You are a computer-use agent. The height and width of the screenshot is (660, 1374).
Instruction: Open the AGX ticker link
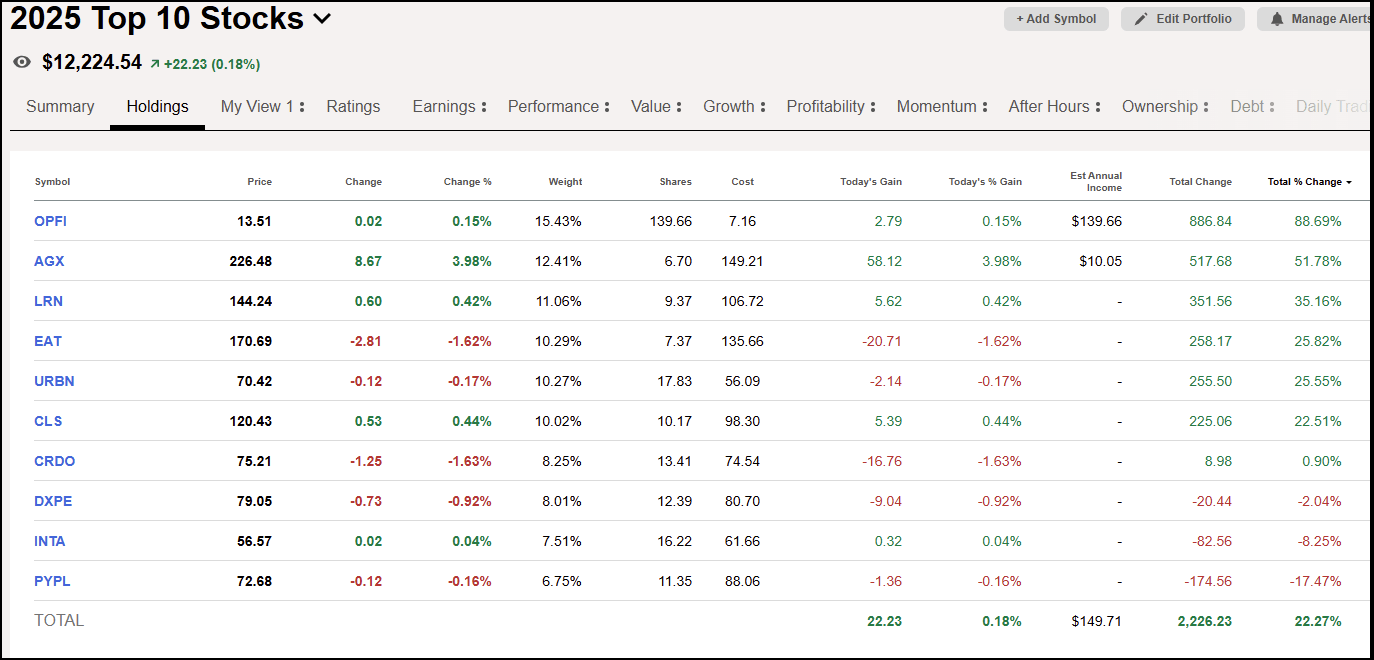pos(48,261)
